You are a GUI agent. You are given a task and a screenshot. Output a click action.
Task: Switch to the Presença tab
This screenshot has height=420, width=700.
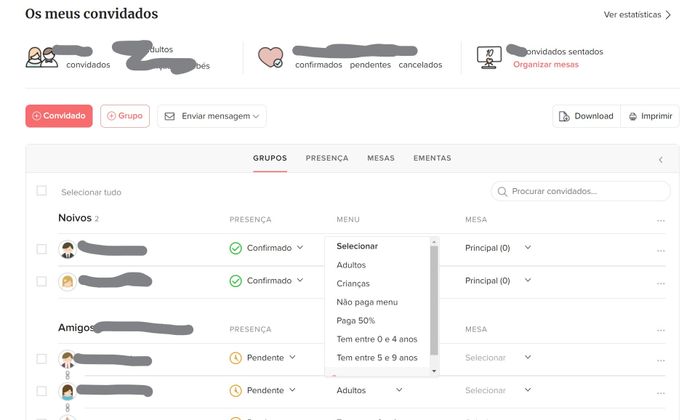coord(327,158)
